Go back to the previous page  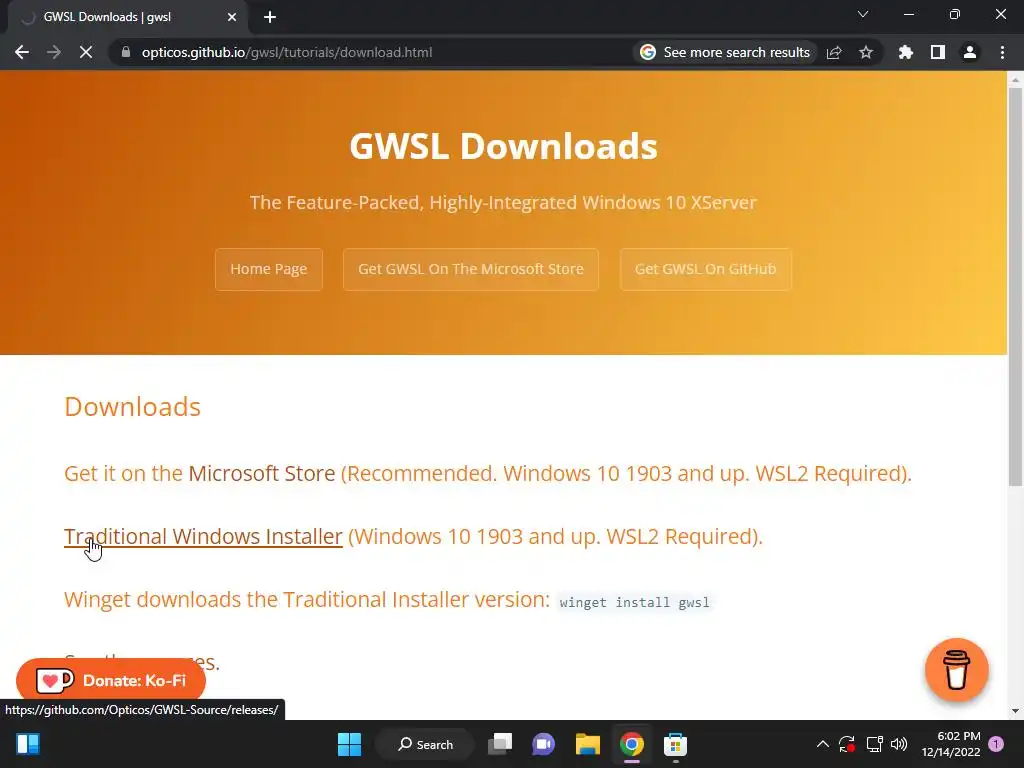pyautogui.click(x=22, y=52)
